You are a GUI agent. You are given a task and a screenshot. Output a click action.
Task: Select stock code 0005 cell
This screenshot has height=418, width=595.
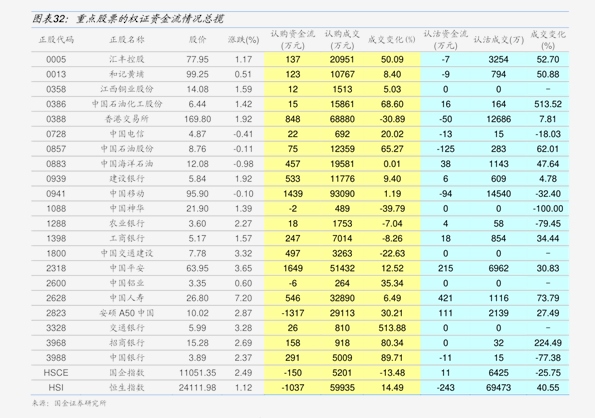[56, 60]
